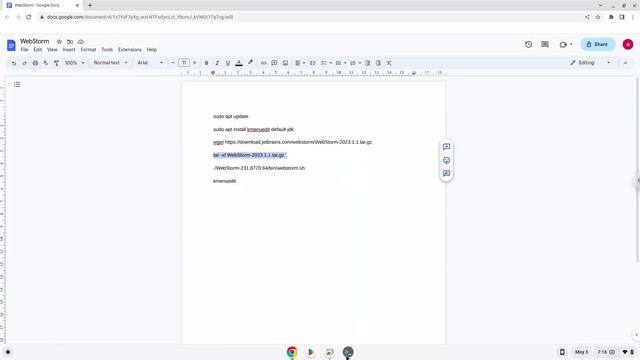
Task: Open the Normal text style dropdown
Action: pyautogui.click(x=110, y=63)
